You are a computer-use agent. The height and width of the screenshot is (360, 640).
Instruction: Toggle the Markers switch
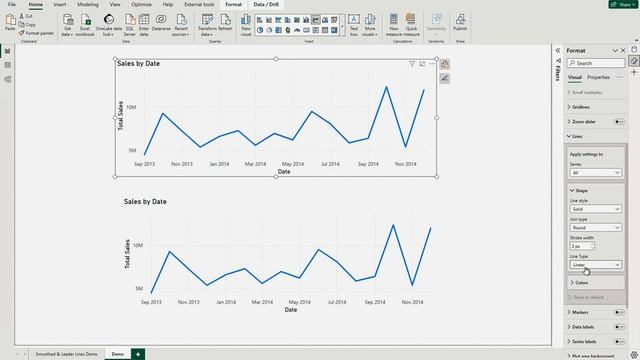pos(619,312)
